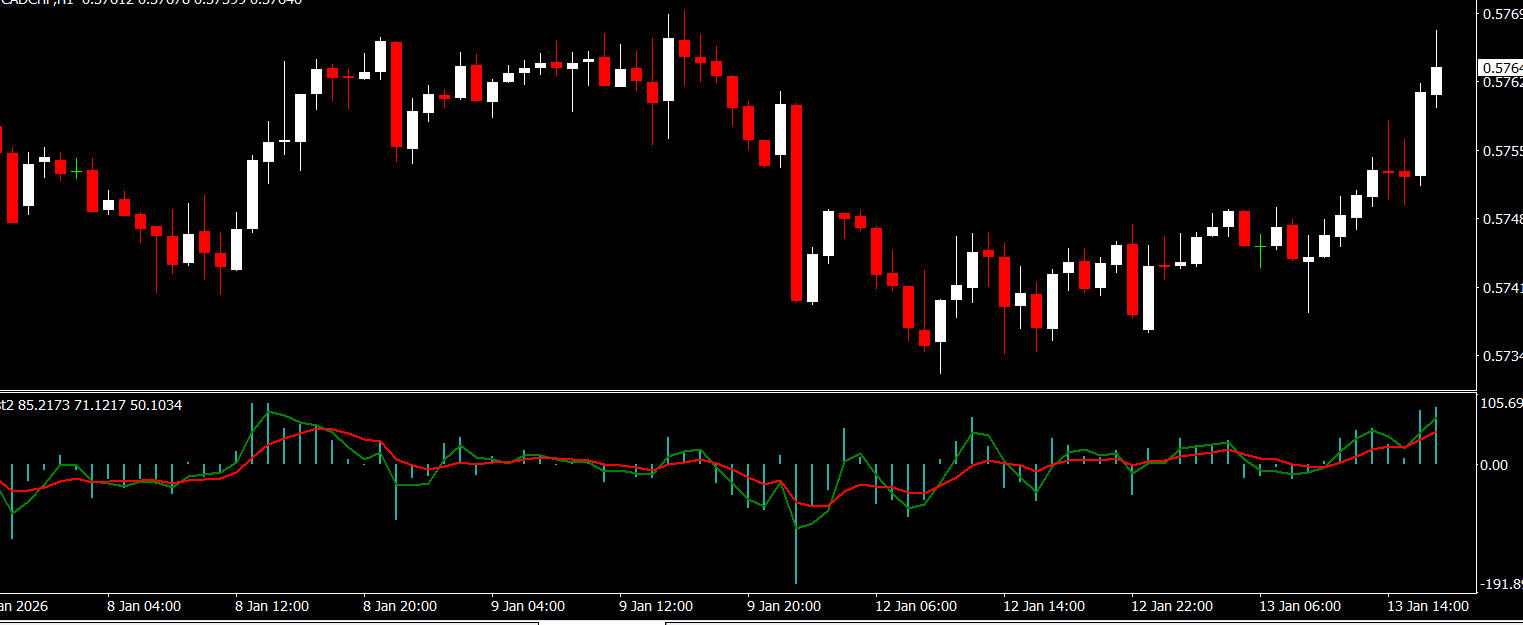Click the separator between chart and indicator window
Image resolution: width=1523 pixels, height=625 pixels.
738,391
